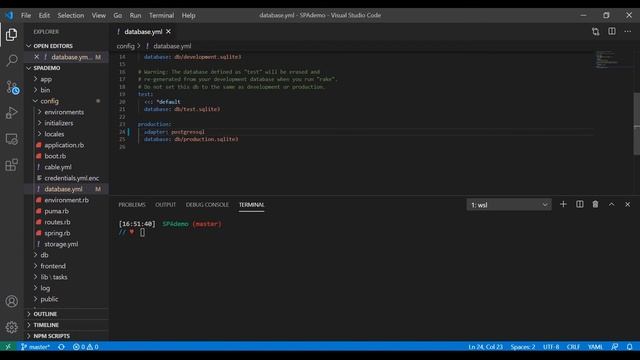The width and height of the screenshot is (640, 360).
Task: Switch to the Problems panel tab
Action: (132, 204)
